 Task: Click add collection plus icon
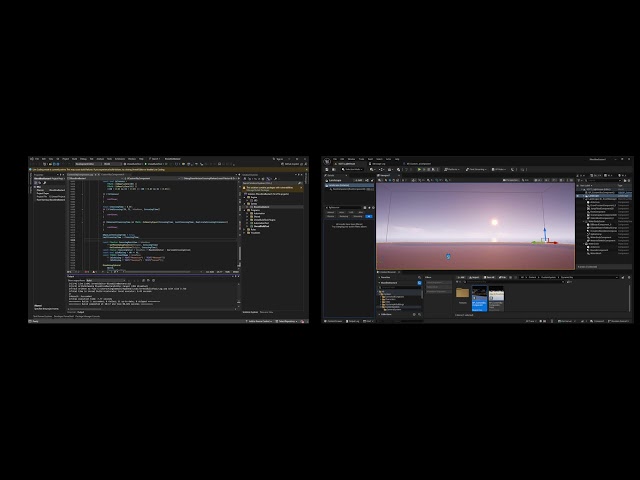tap(414, 314)
